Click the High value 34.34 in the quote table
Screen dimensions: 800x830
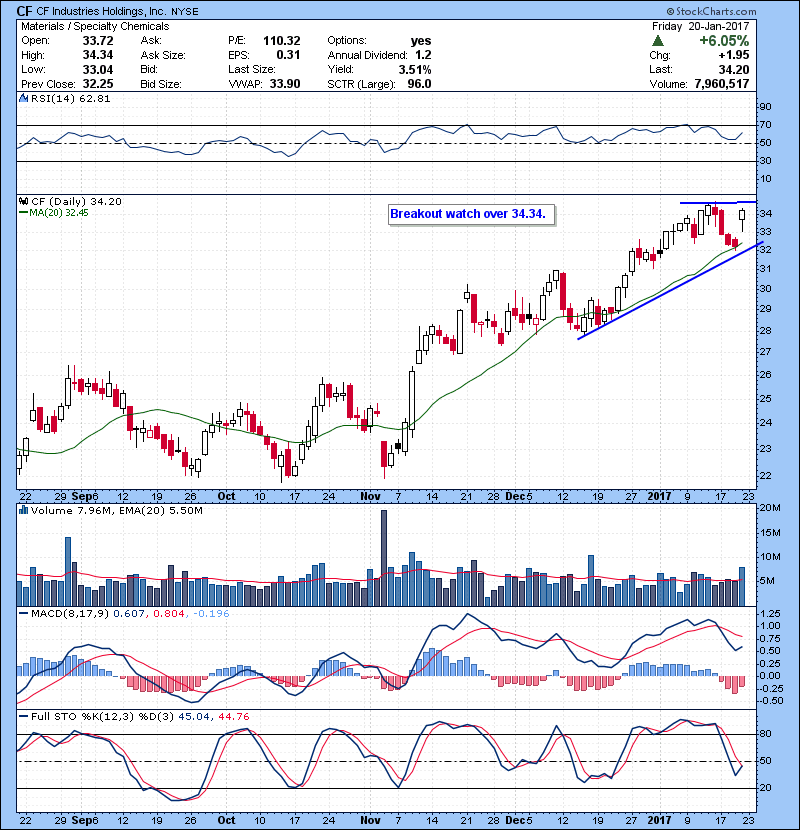click(98, 55)
